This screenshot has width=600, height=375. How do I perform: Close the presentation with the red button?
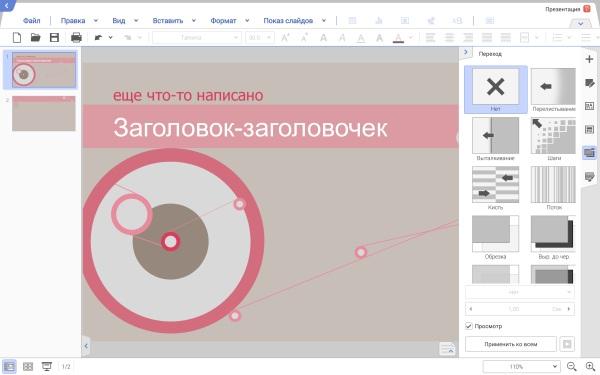tap(587, 9)
